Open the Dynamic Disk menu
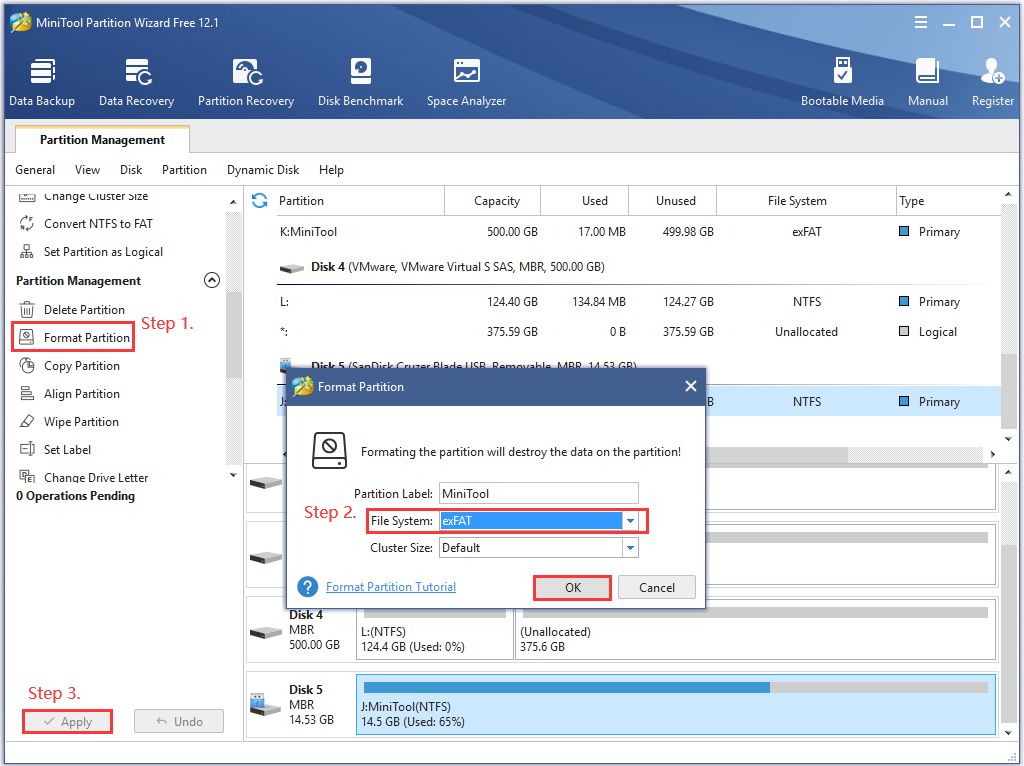 coord(263,170)
